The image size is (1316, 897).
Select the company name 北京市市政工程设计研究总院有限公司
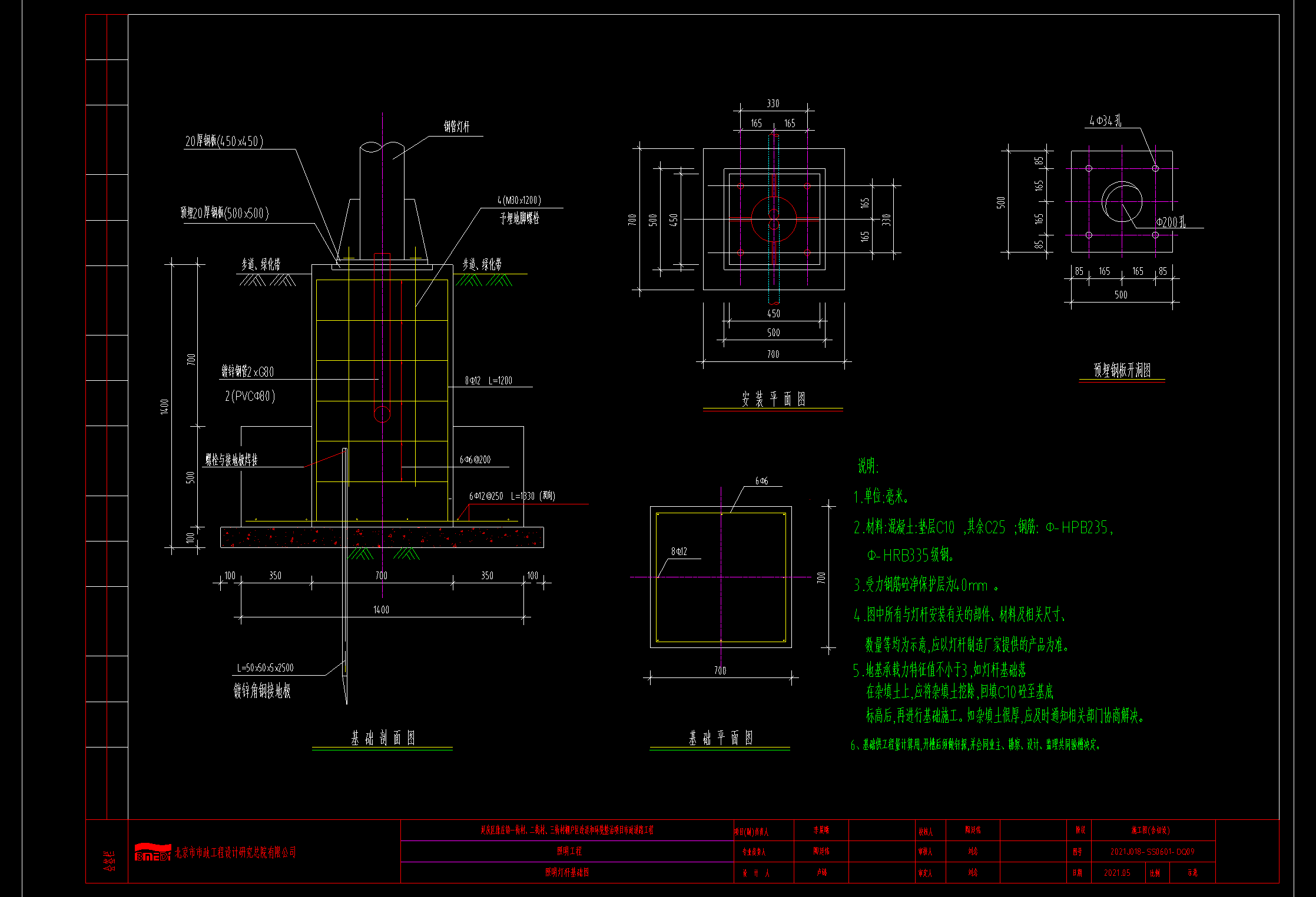[236, 852]
